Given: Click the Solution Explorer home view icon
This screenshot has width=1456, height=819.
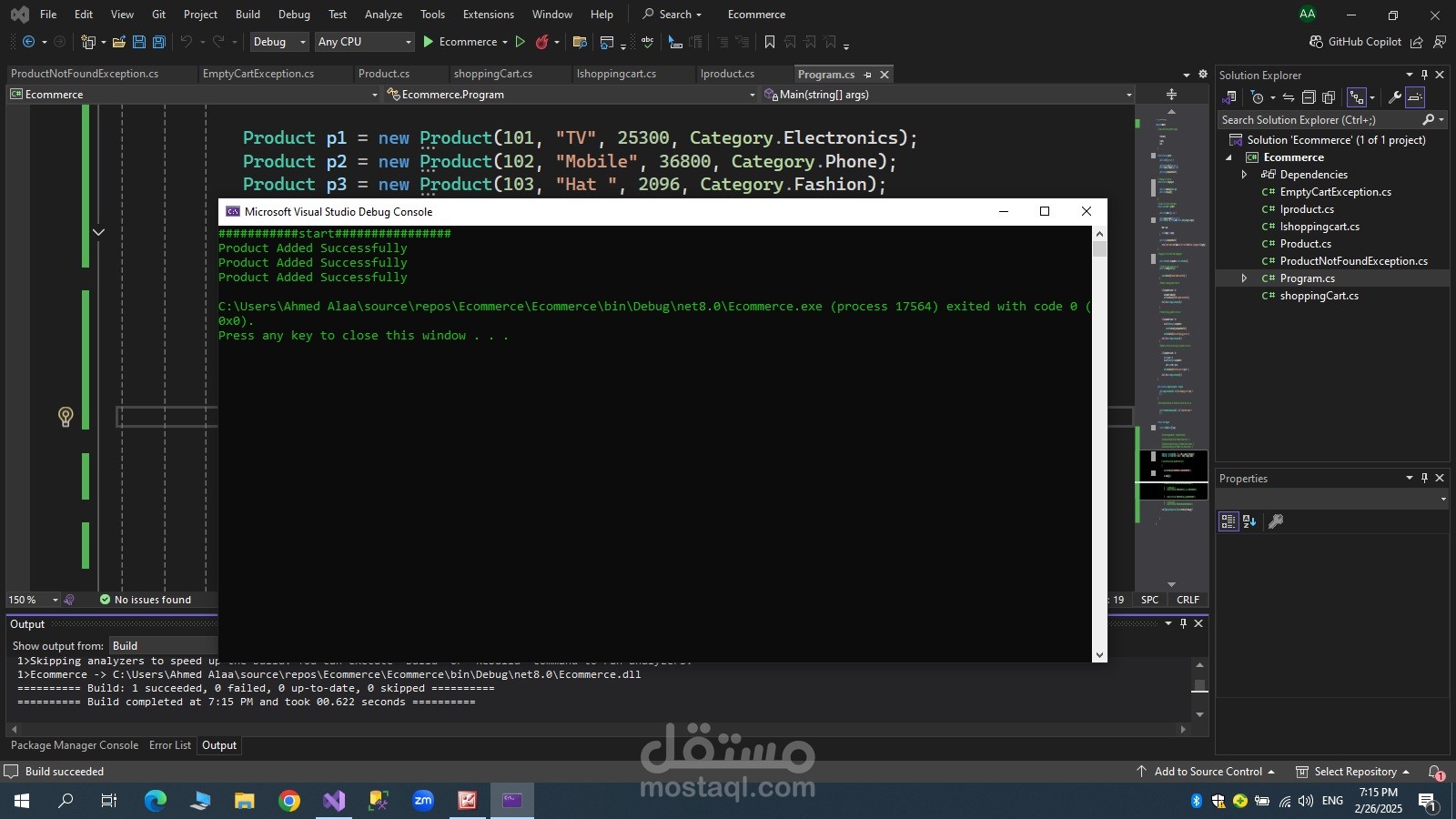Looking at the screenshot, I should pos(1229,97).
